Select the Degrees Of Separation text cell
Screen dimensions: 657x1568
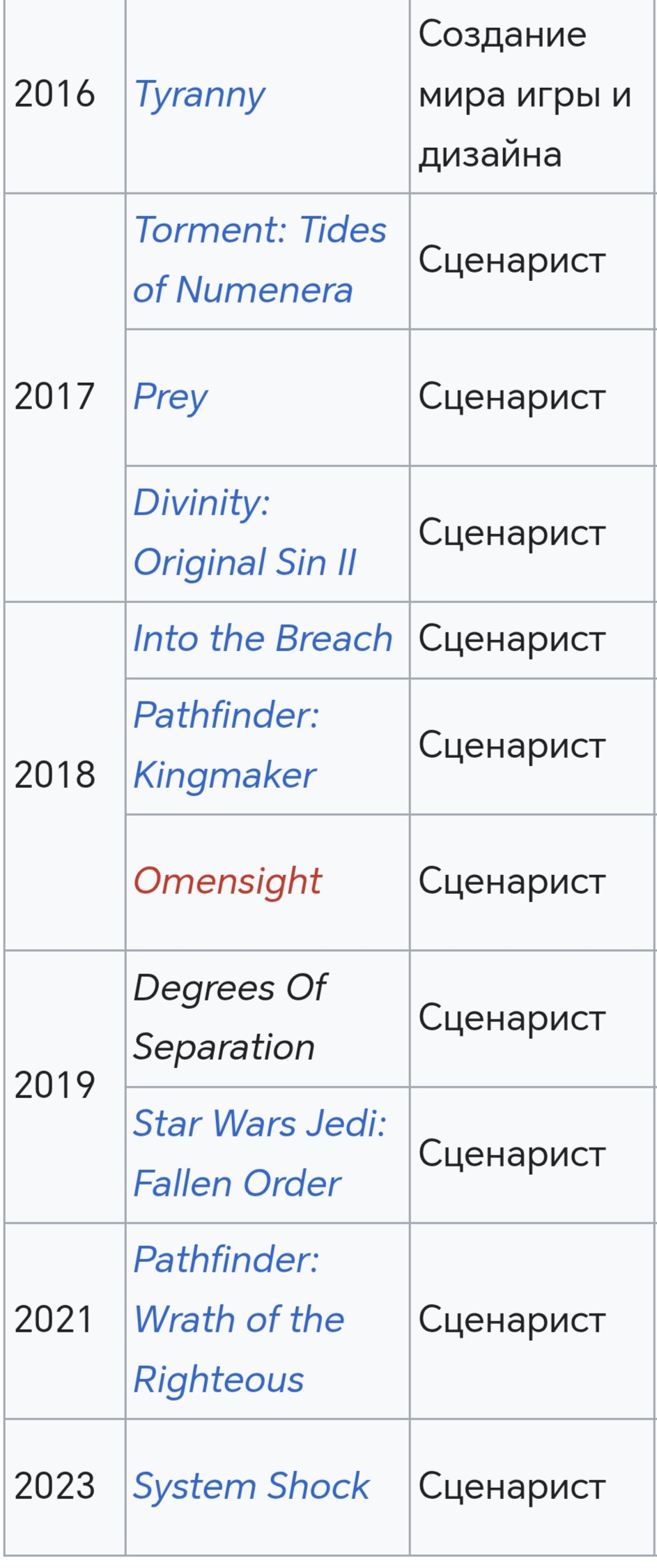point(268,1018)
